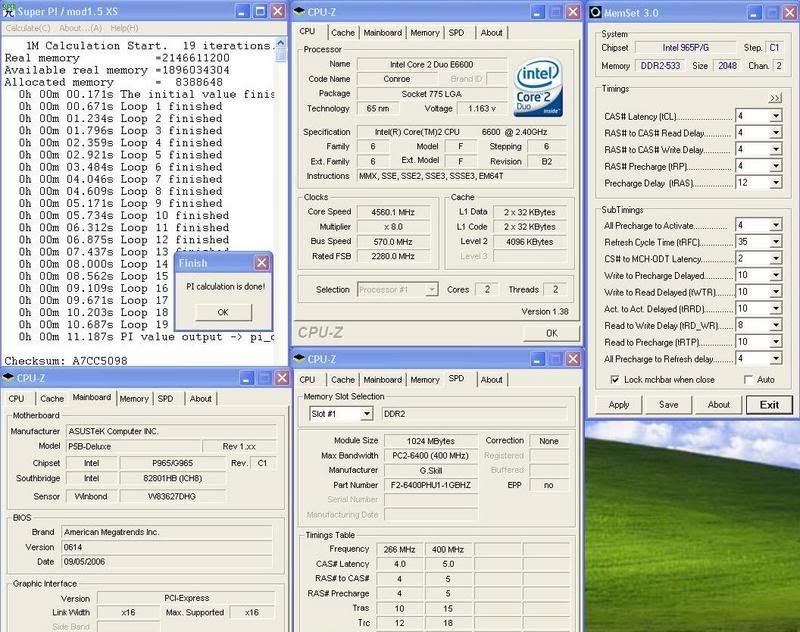800x632 pixels.
Task: Expand the Write to Precharge Delayed dropdown
Action: pyautogui.click(x=776, y=275)
